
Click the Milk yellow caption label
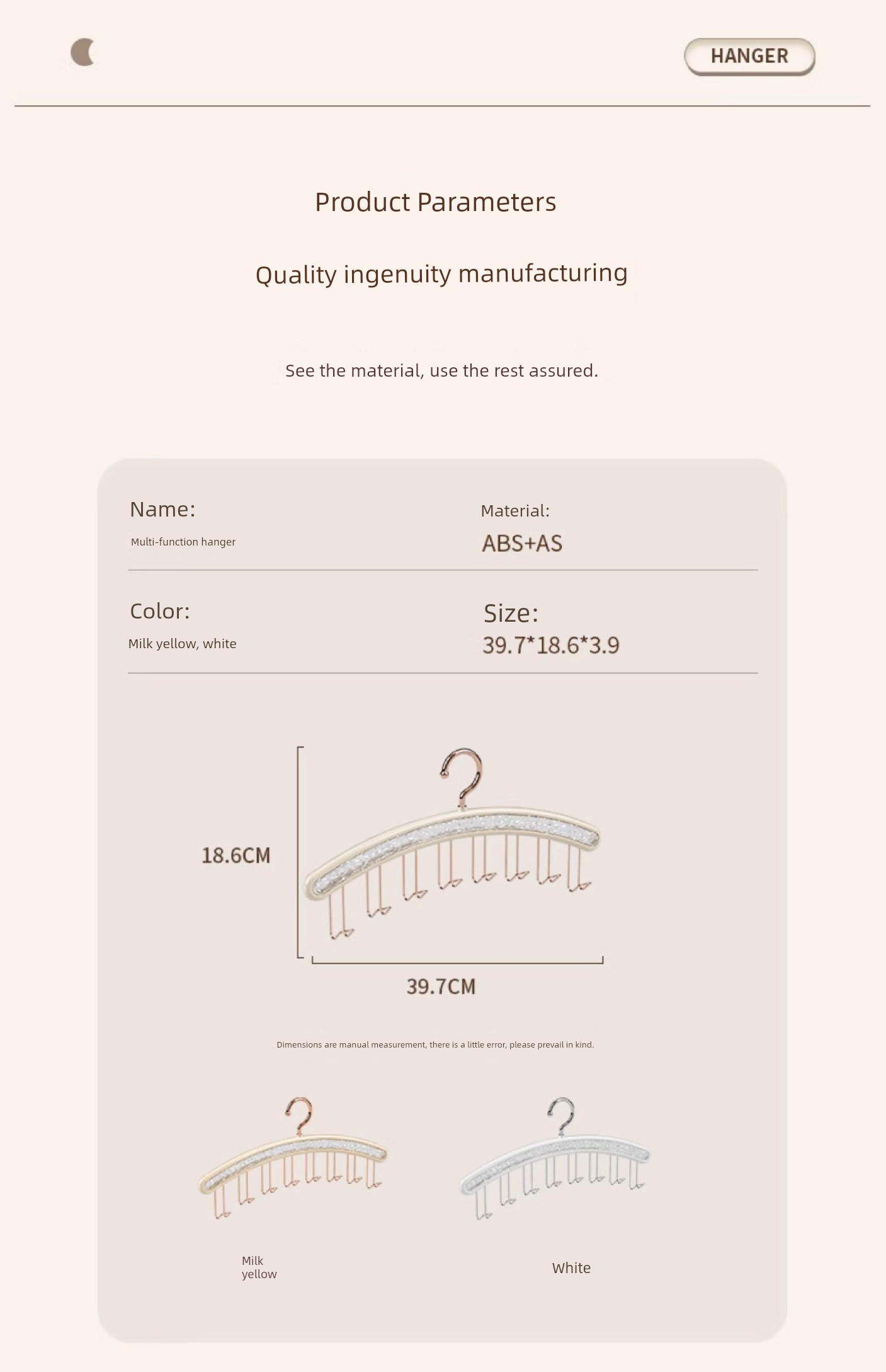[259, 1267]
